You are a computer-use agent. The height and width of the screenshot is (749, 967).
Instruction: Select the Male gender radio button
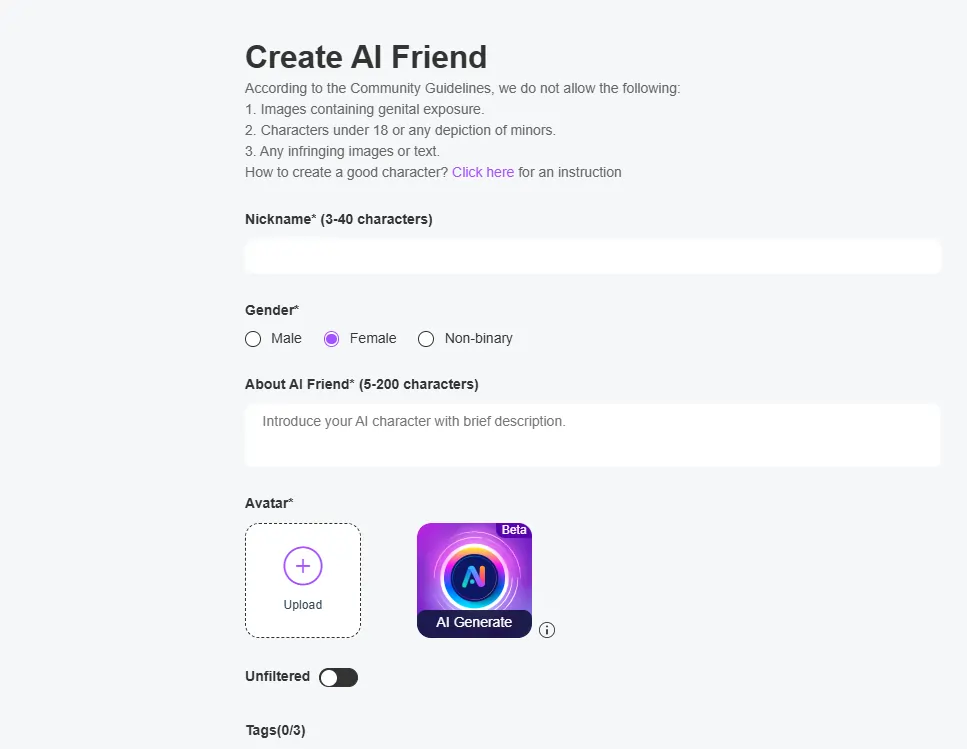click(253, 339)
